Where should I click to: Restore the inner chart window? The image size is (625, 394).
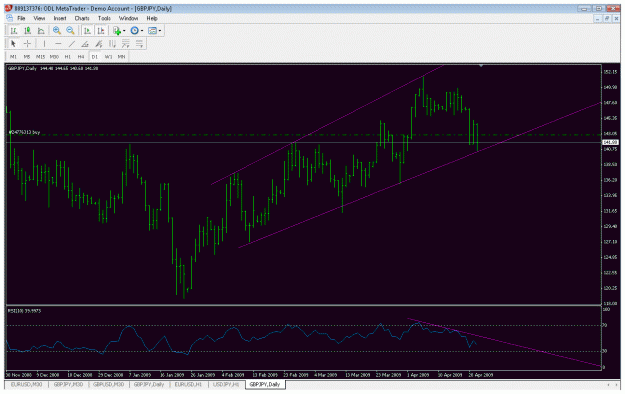606,19
